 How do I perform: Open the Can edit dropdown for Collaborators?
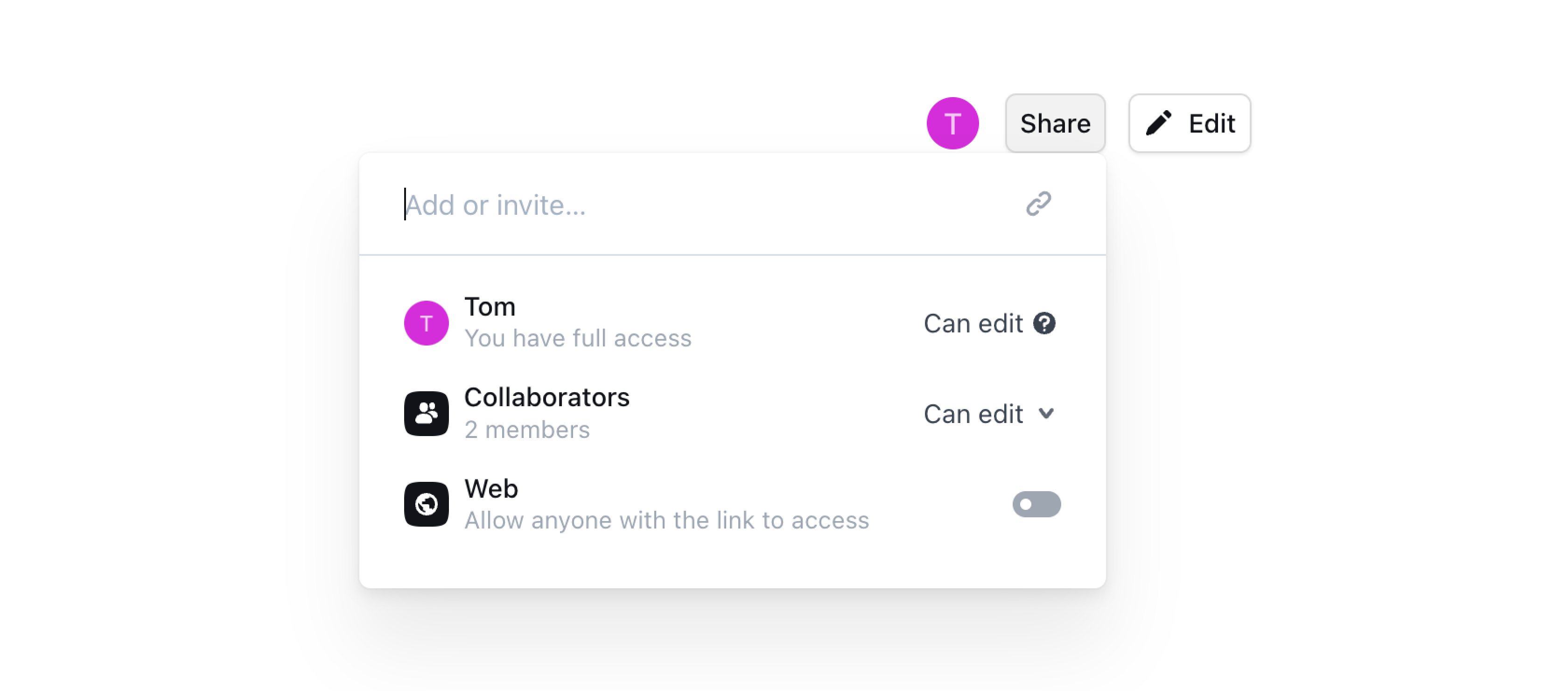[x=989, y=413]
